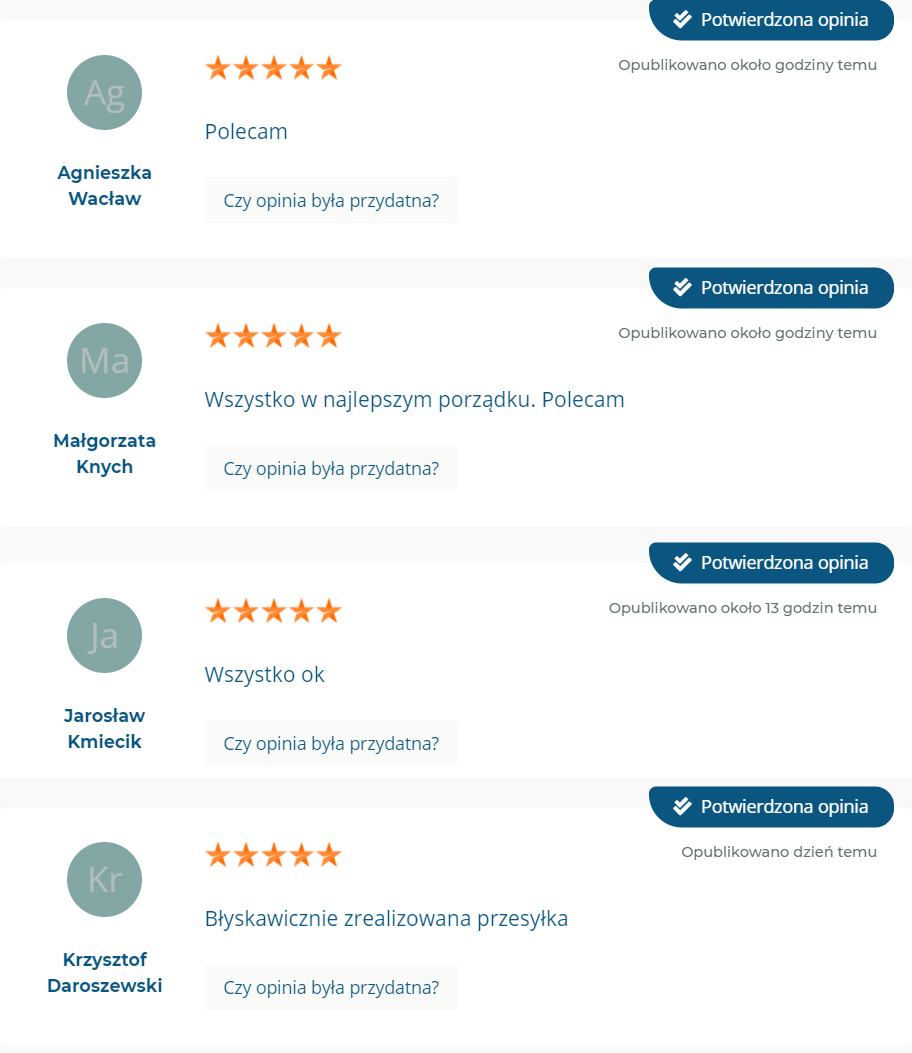Mark 'Wszystko ok' review as helpful
Viewport: 912px width, 1053px height.
pos(331,743)
